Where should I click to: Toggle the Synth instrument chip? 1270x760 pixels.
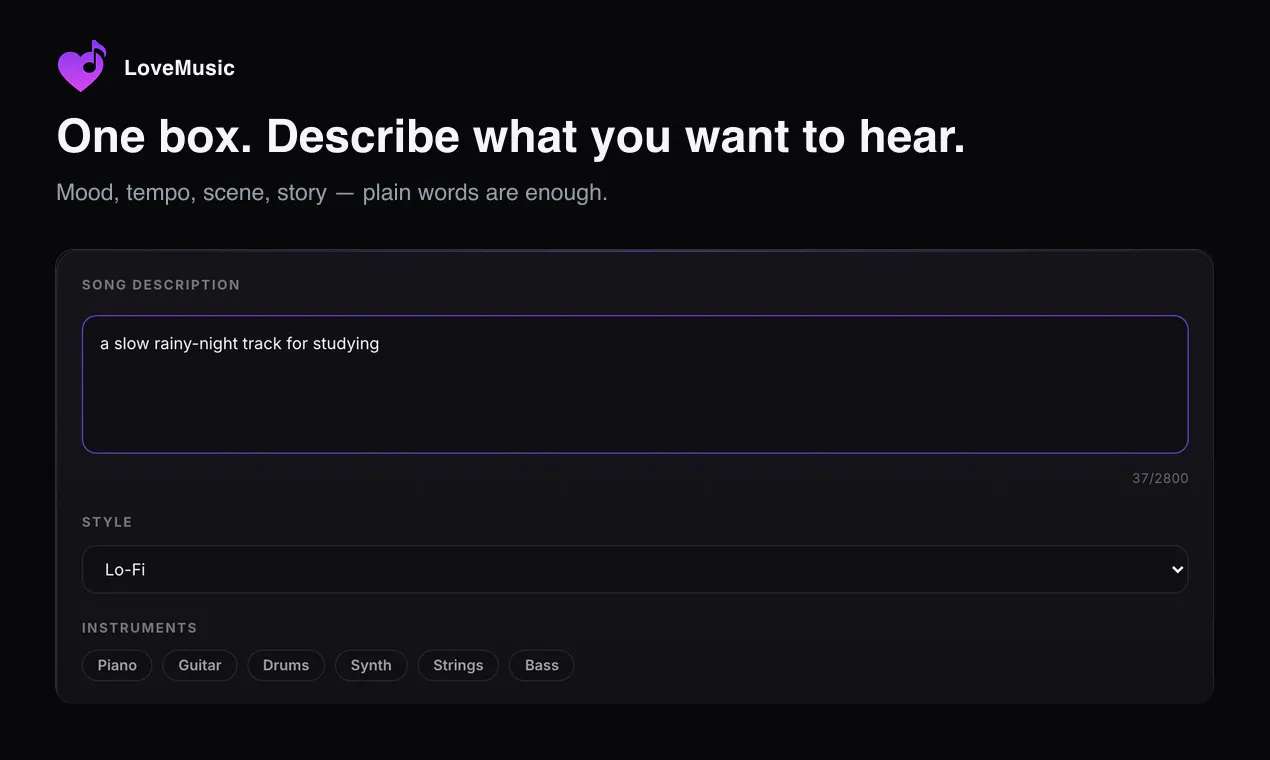pyautogui.click(x=371, y=665)
